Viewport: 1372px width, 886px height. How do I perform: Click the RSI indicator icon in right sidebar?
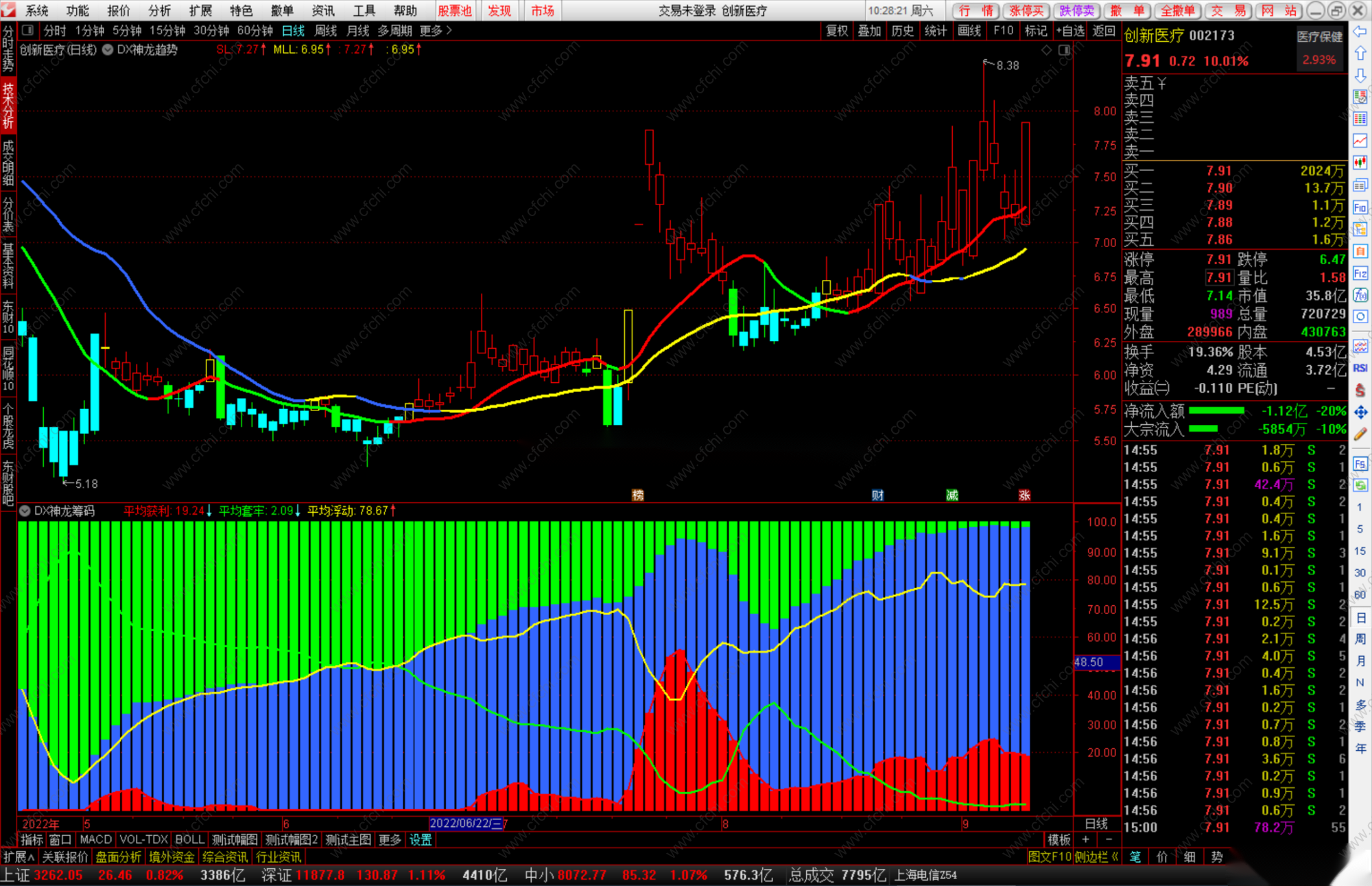[x=1360, y=369]
